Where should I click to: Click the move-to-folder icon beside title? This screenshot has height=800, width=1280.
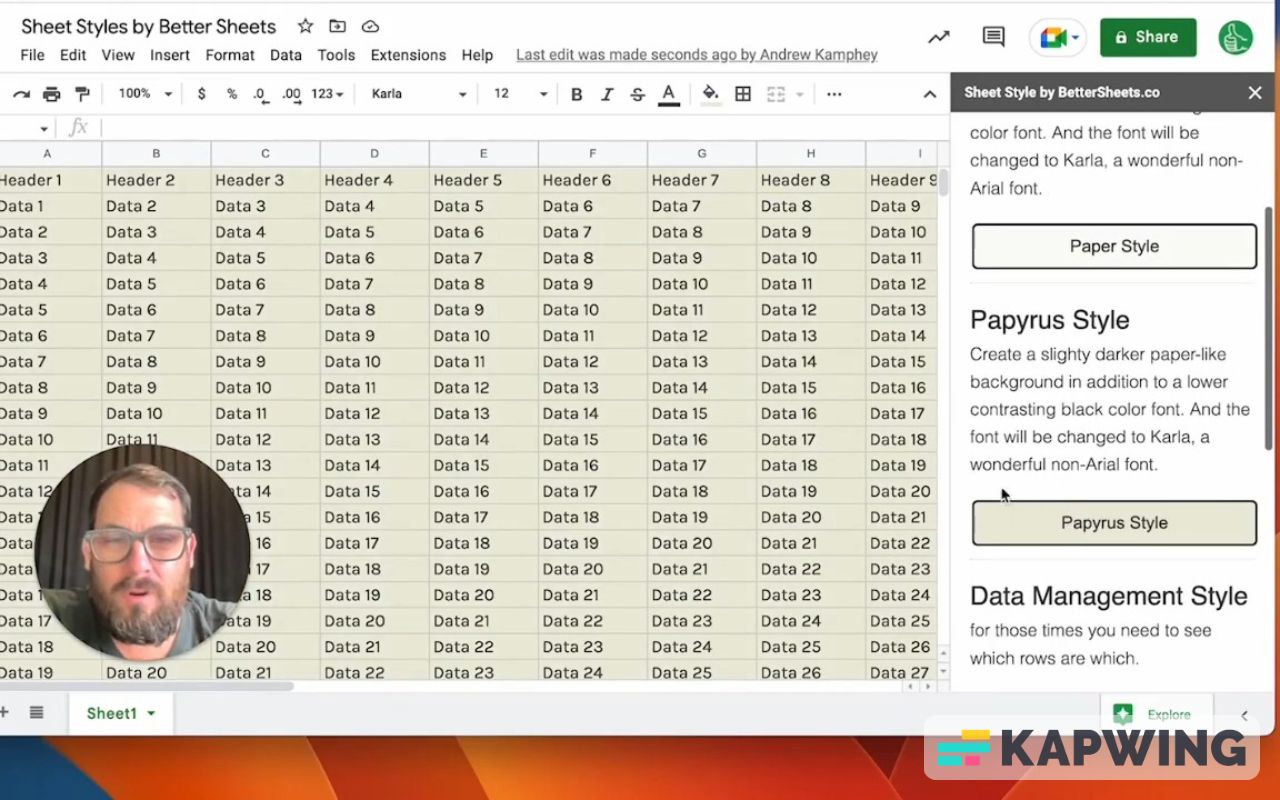[x=337, y=27]
